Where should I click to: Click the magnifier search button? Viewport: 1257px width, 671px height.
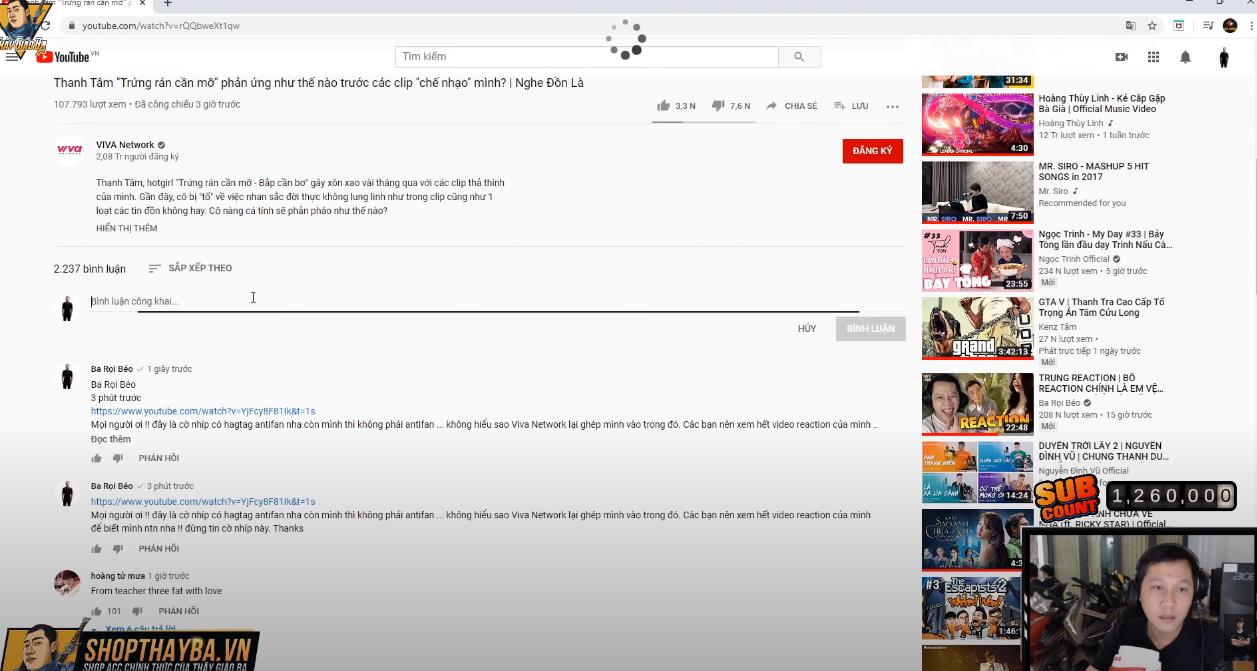(x=799, y=57)
